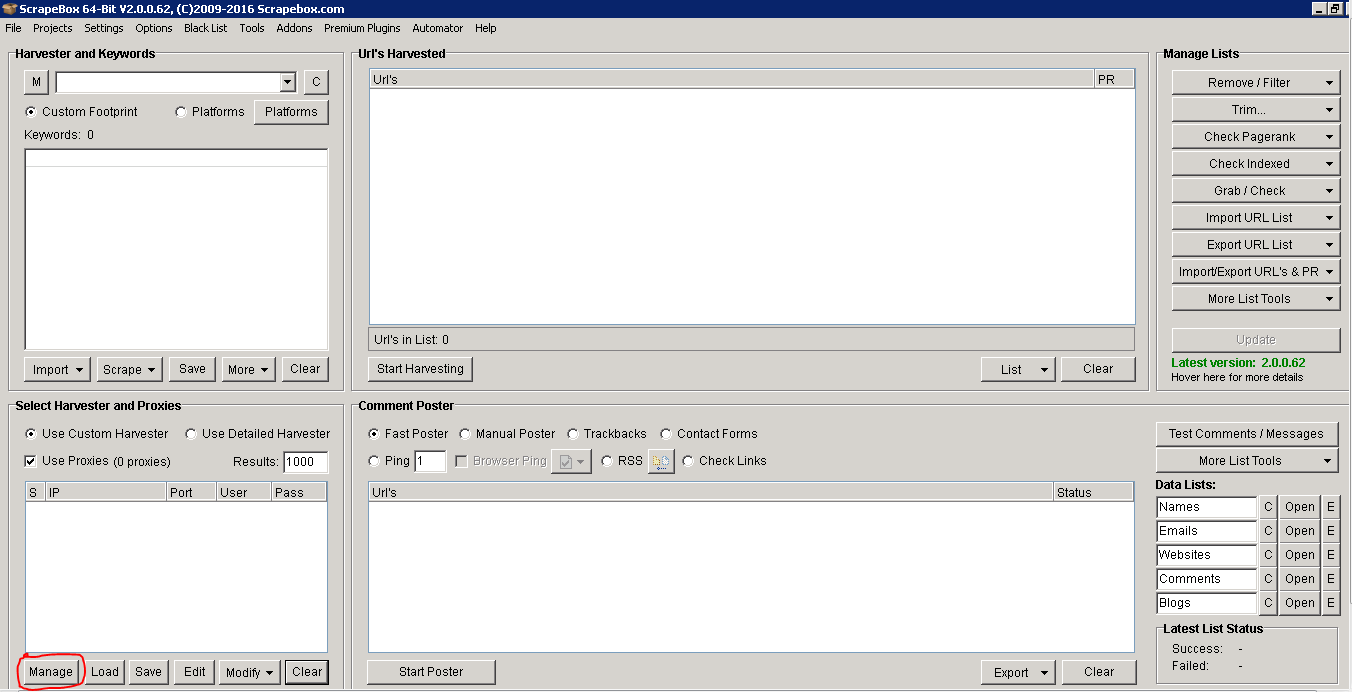The image size is (1352, 692).
Task: Open the Scrape dropdown
Action: 130,369
